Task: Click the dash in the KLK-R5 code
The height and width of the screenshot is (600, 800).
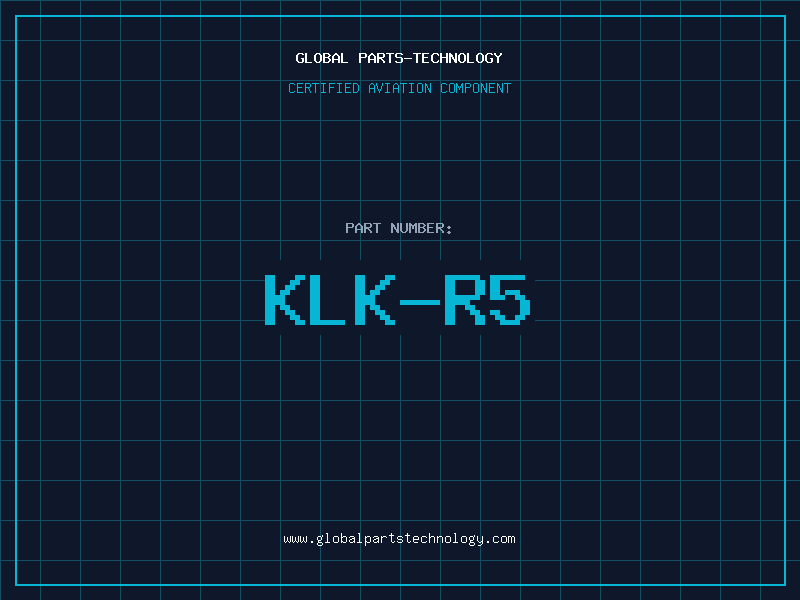Action: (419, 300)
